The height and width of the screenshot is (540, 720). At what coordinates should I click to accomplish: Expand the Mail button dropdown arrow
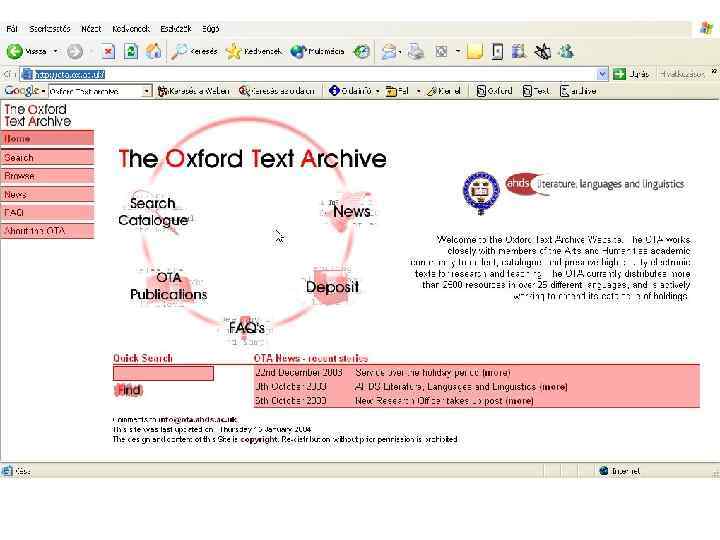tap(400, 52)
